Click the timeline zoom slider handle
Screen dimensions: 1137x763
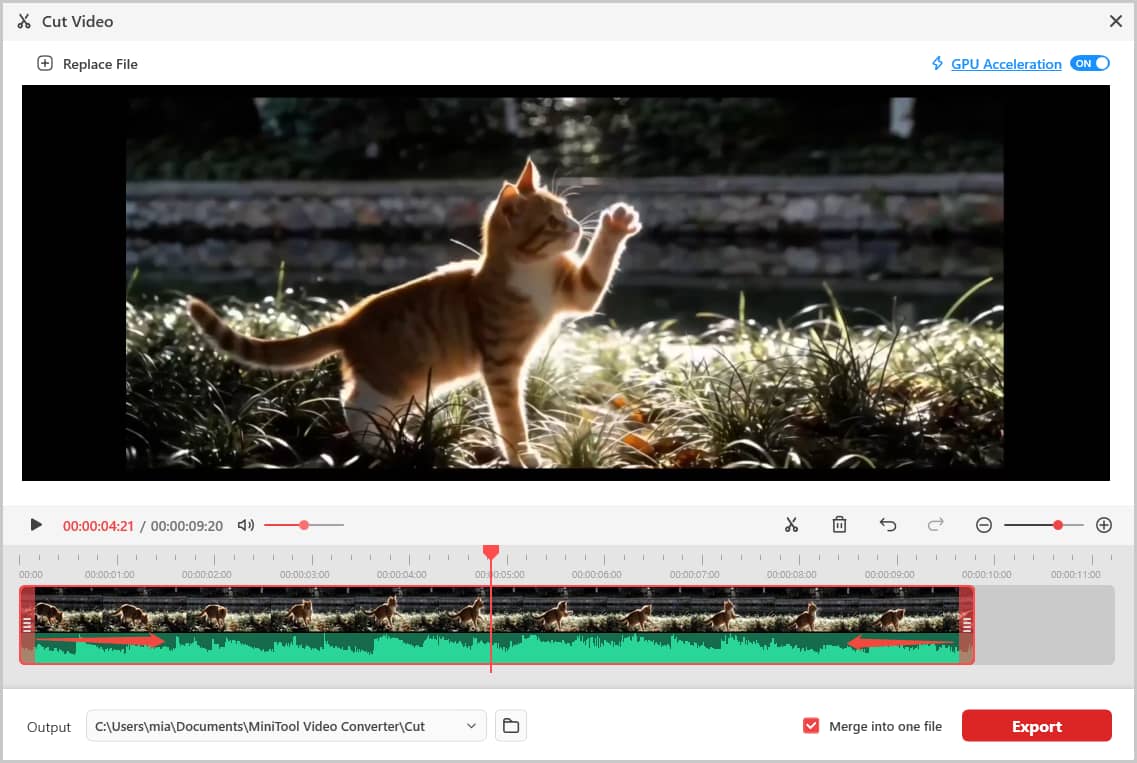1058,525
